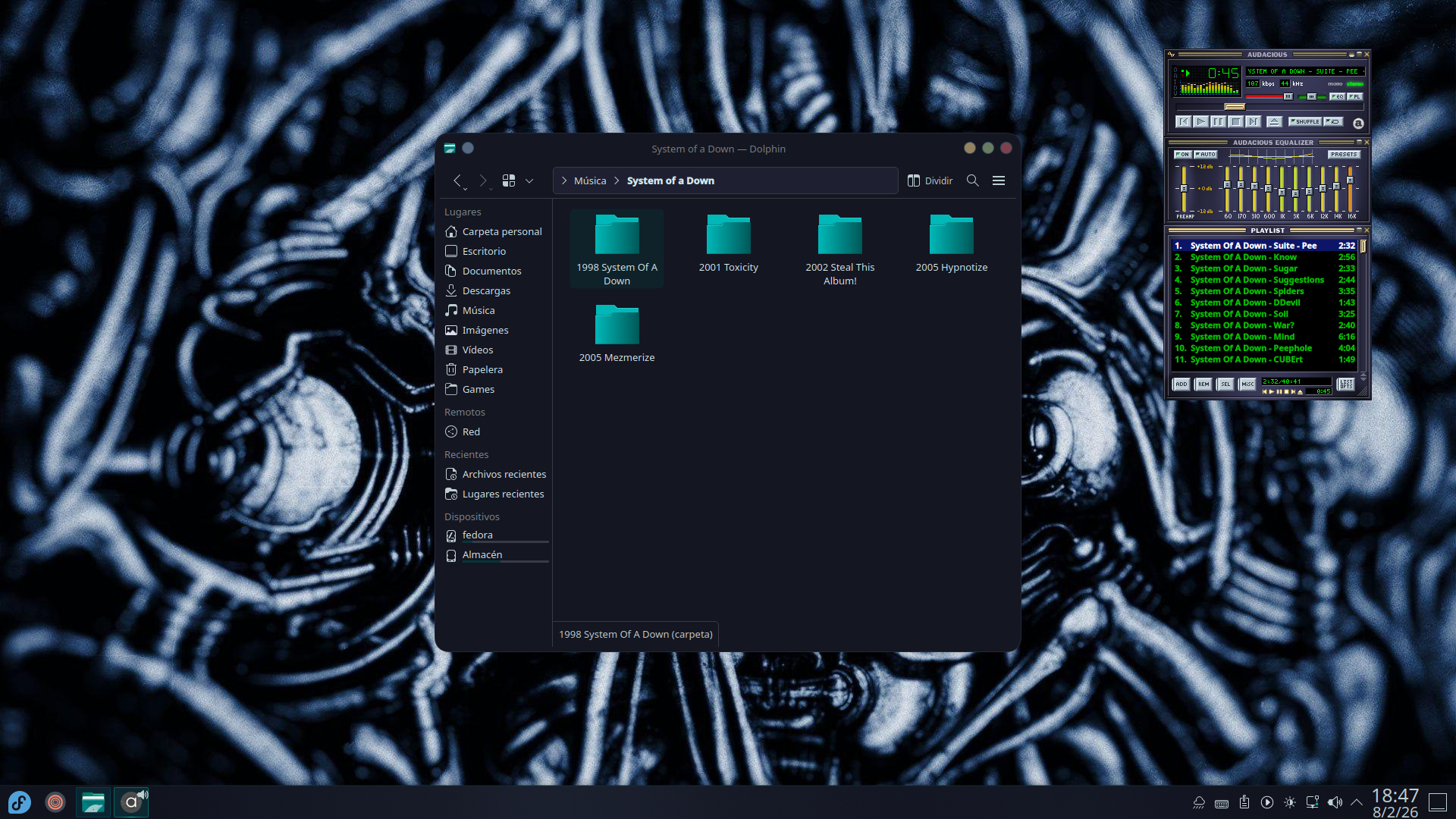This screenshot has height=819, width=1456.
Task: Pause playback in Audacious
Action: (x=1218, y=121)
